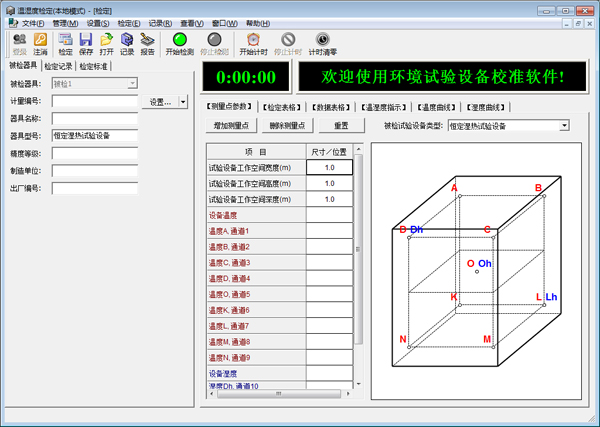Open the 被检试验设备类型 dropdown
Image resolution: width=600 pixels, height=427 pixels.
click(x=564, y=126)
